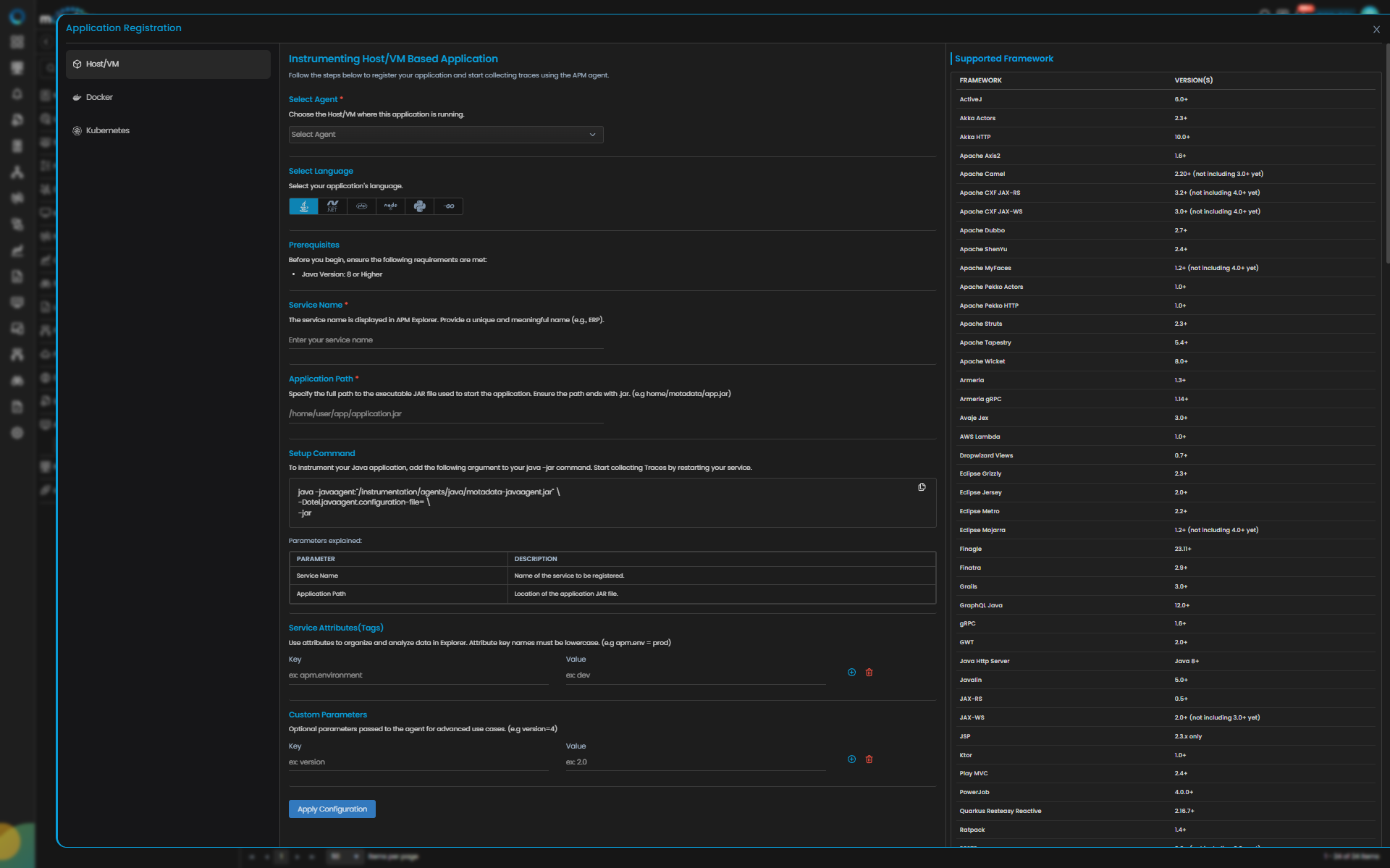Open the Kubernetes registration tab
The width and height of the screenshot is (1390, 868).
click(x=107, y=130)
